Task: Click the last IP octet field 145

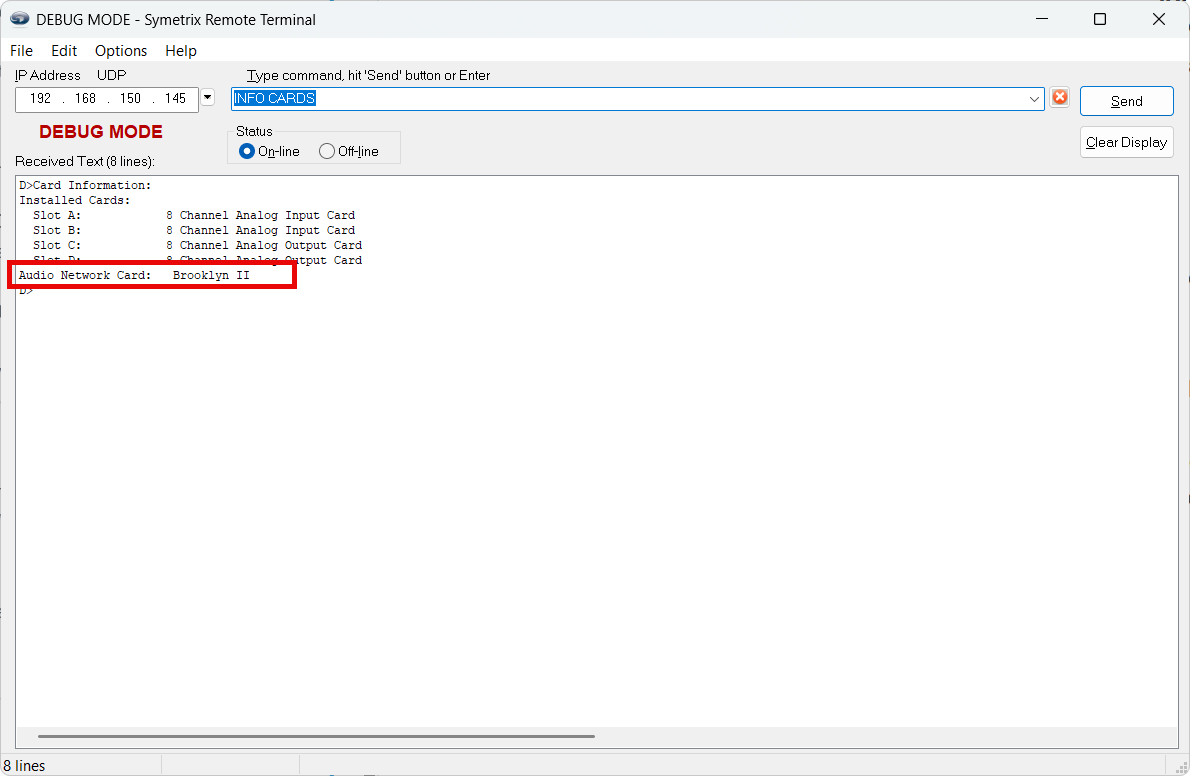Action: [175, 99]
